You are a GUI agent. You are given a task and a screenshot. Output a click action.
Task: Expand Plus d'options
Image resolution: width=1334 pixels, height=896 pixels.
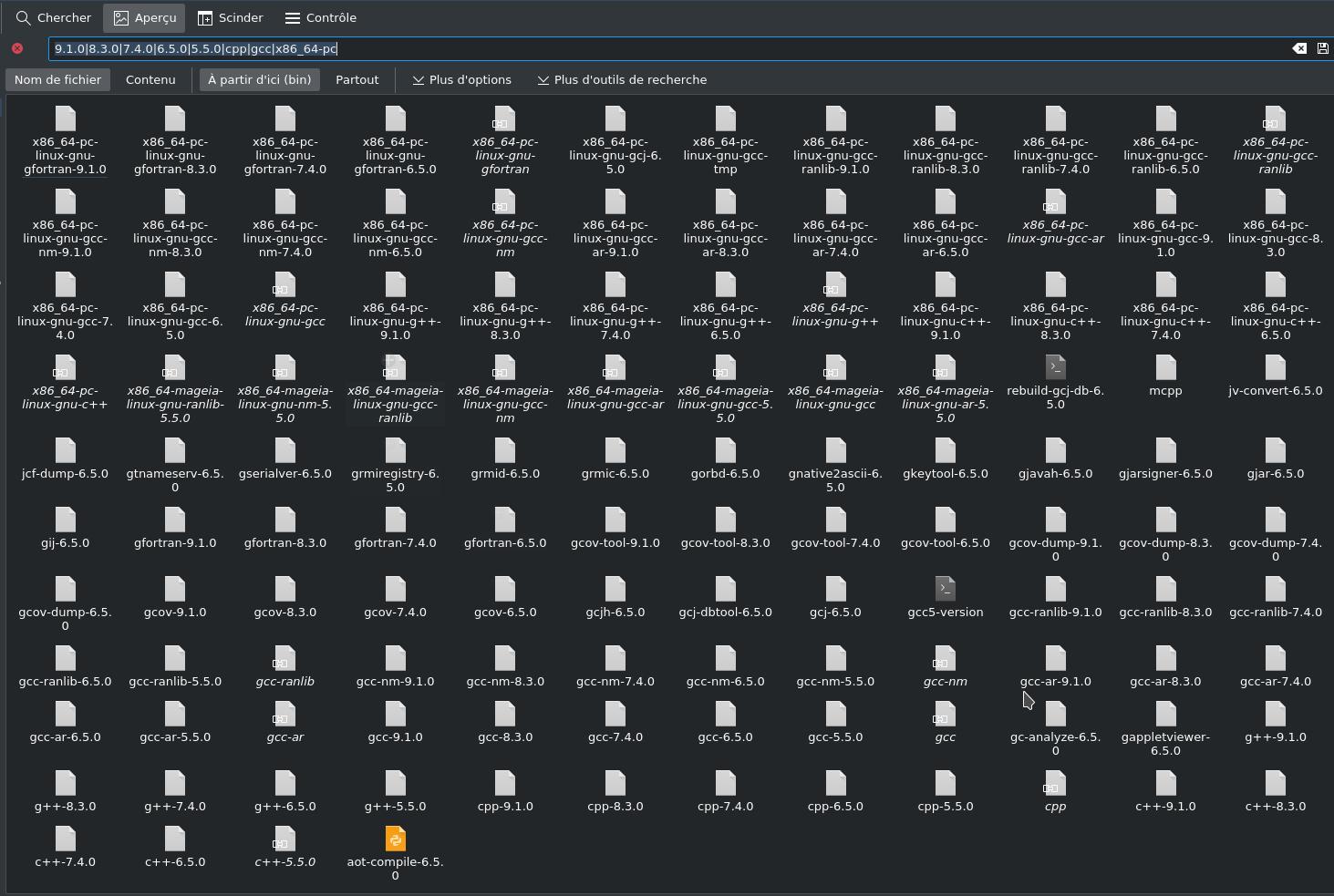pos(462,79)
